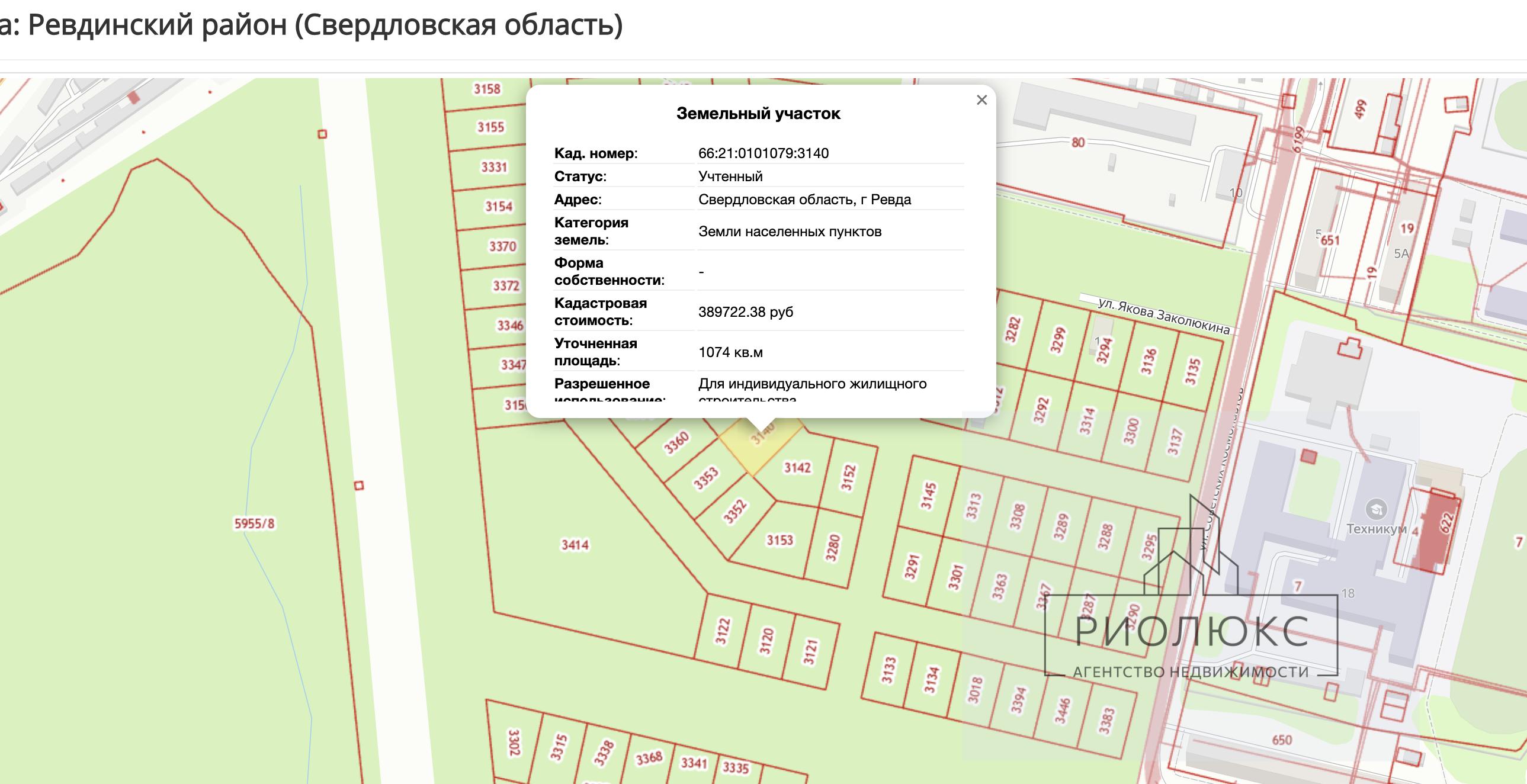The image size is (1527, 784).
Task: Close the Земельный участок popup
Action: click(x=981, y=100)
